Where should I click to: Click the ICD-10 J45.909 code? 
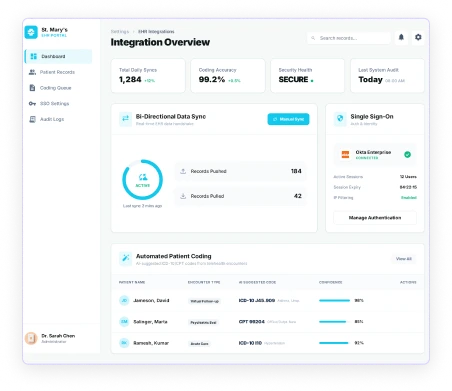[x=257, y=300]
